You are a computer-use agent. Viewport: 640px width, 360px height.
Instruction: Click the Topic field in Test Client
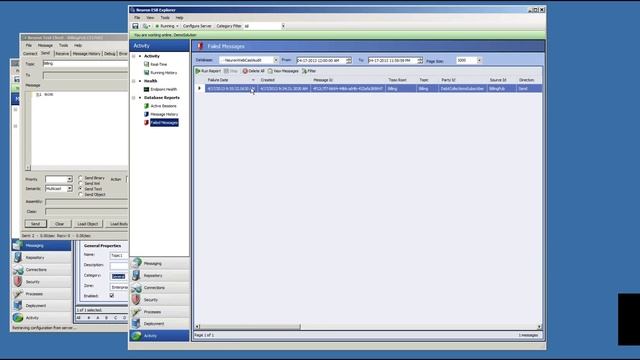click(x=85, y=64)
